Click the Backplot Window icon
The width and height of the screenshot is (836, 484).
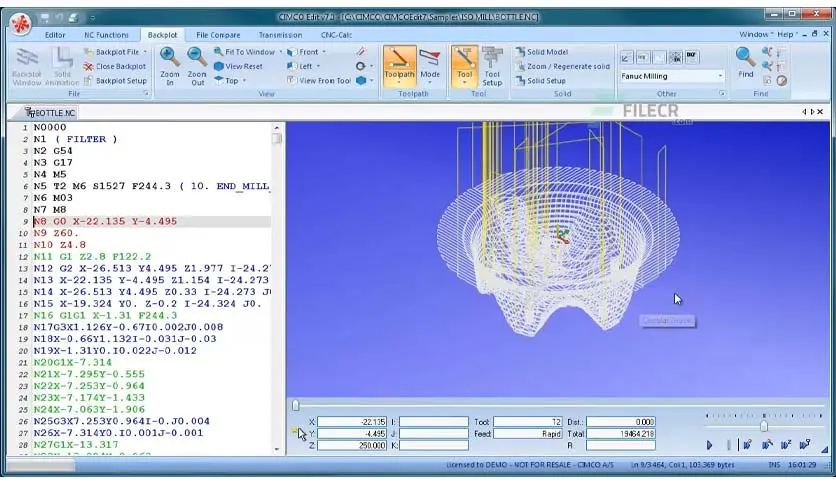pos(26,62)
